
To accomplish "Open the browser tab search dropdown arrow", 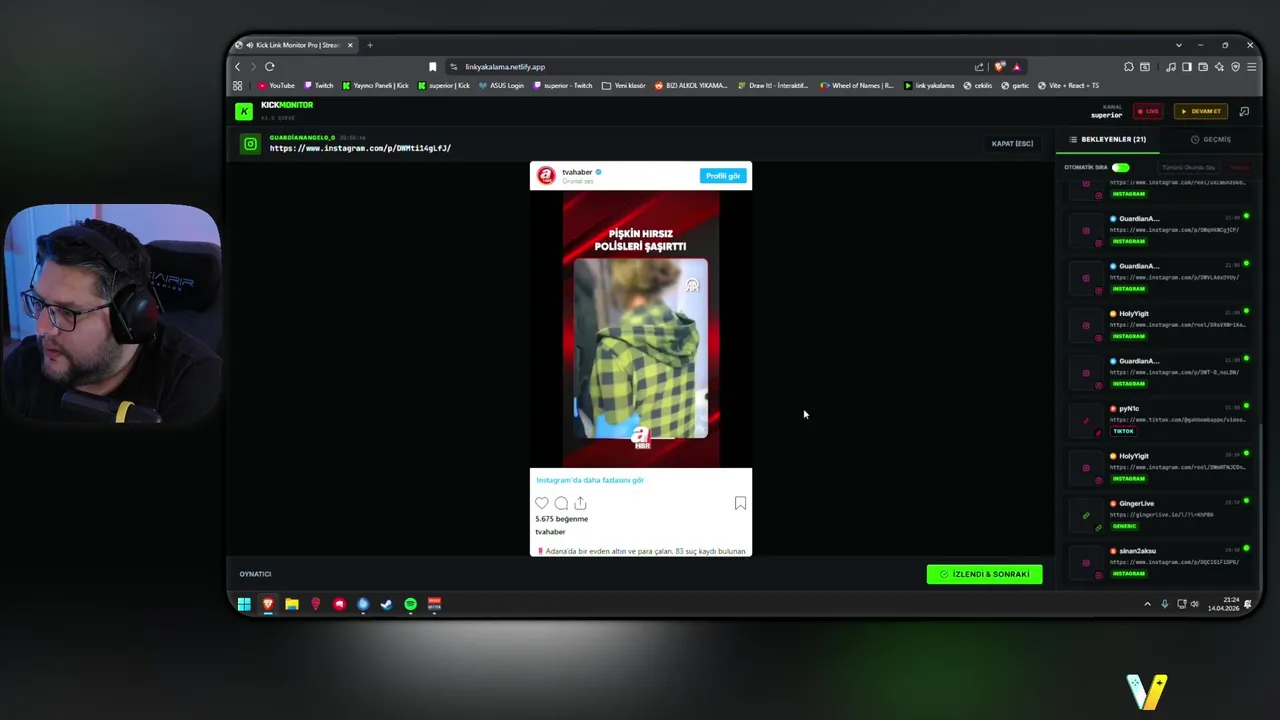I will pos(1179,45).
